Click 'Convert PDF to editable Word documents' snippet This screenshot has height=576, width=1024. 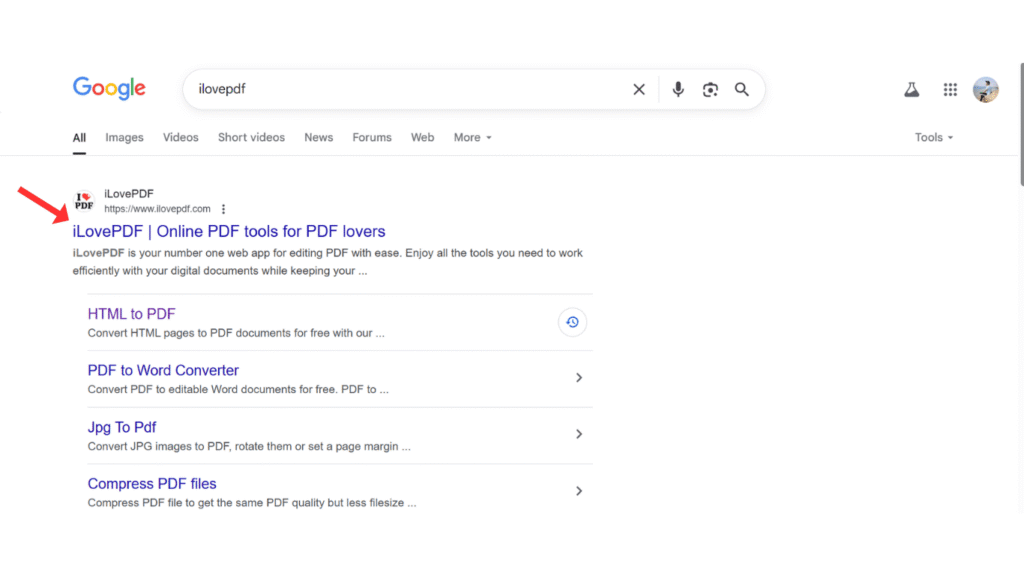(x=238, y=389)
